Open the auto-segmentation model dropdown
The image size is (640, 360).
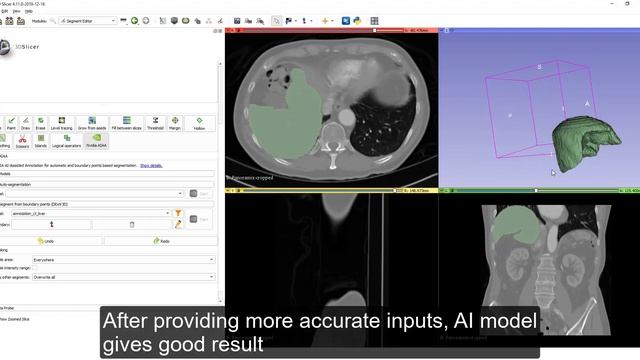[95, 193]
